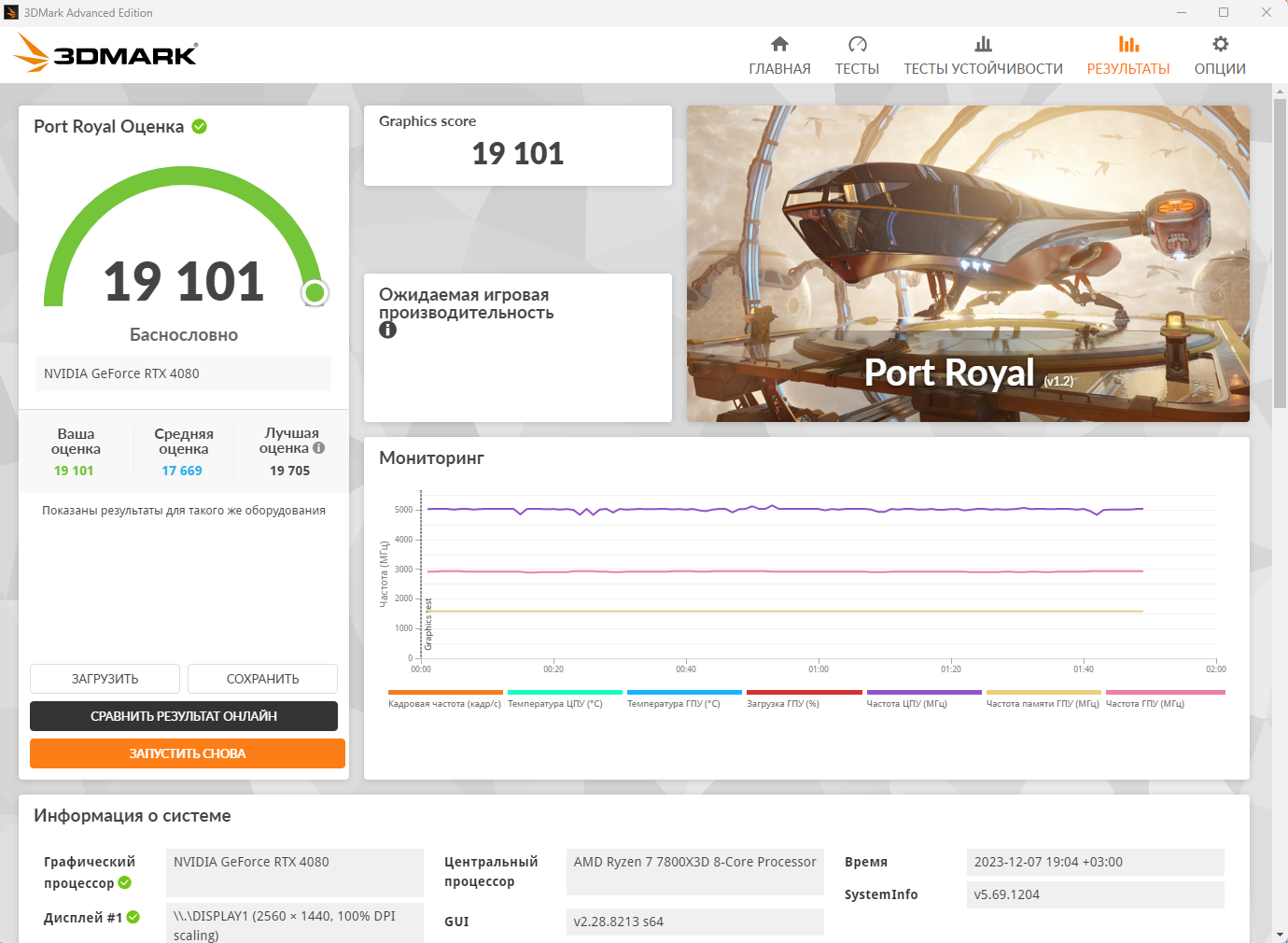Click the GUI version v2.28.8213 s64

(x=695, y=922)
